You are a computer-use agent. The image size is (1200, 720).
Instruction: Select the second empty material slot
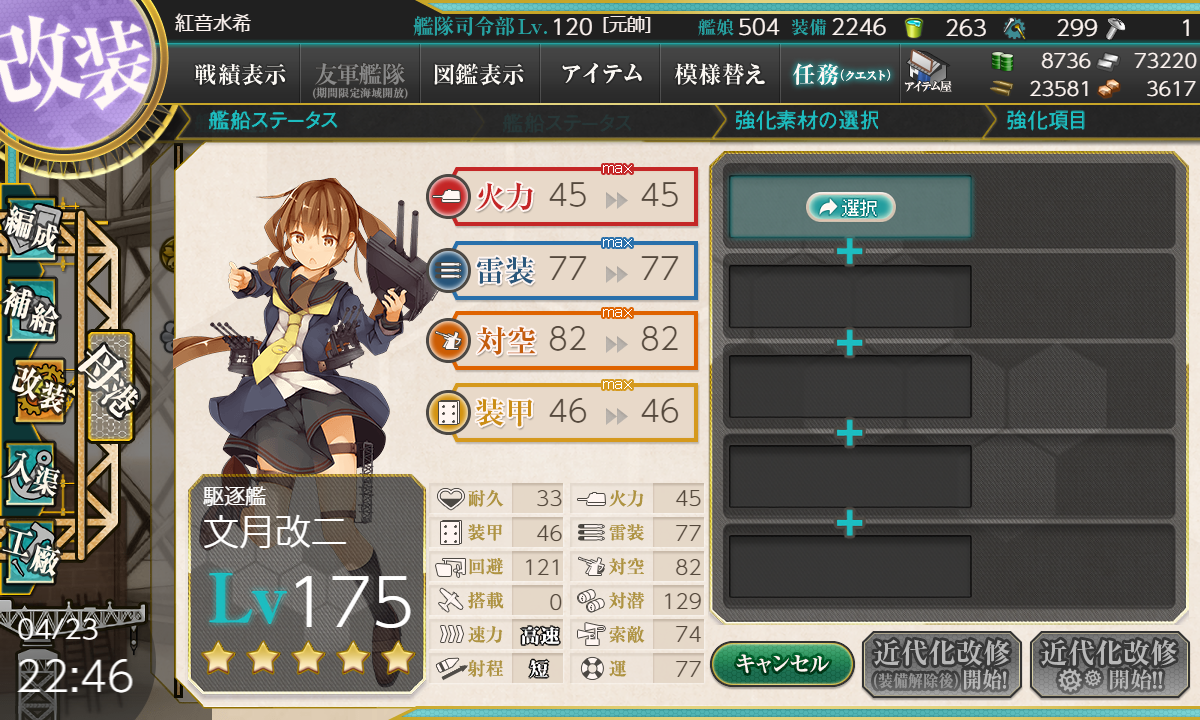click(850, 296)
